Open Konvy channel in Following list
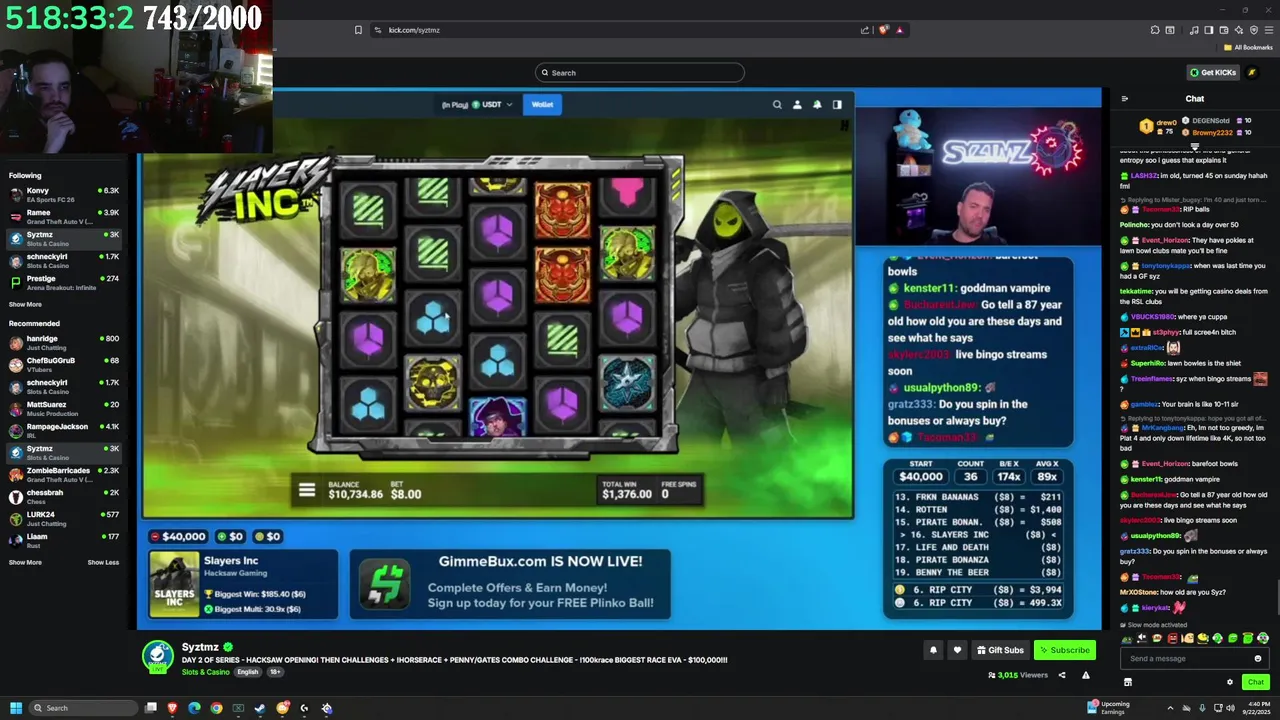This screenshot has height=720, width=1280. (64, 194)
